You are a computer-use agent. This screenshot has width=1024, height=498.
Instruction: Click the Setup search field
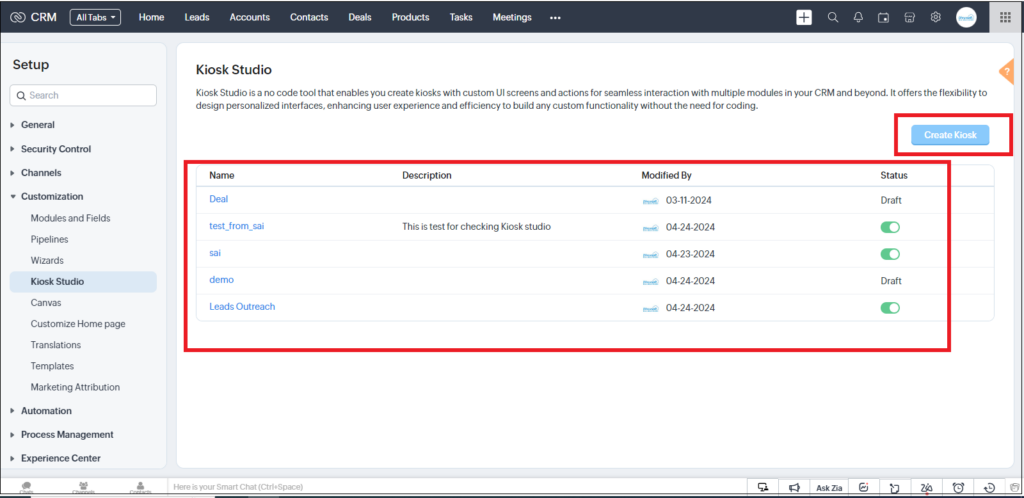click(x=83, y=95)
